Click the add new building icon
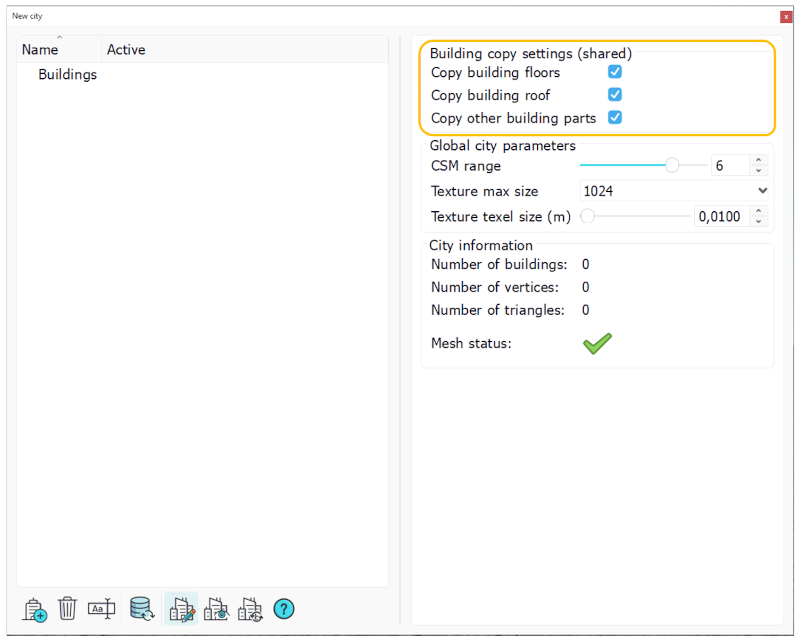The width and height of the screenshot is (800, 642). pyautogui.click(x=35, y=609)
